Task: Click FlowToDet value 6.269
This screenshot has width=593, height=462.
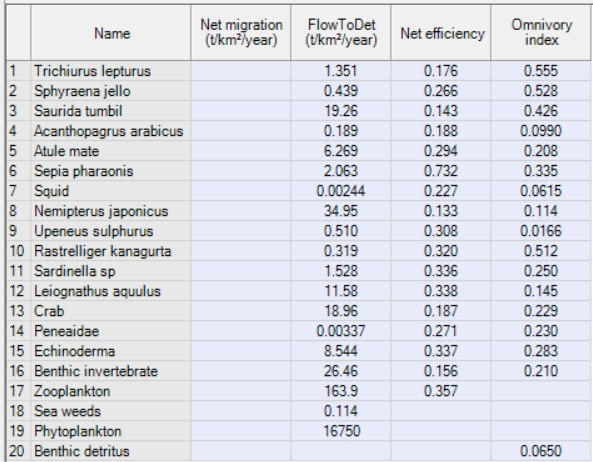Action: pyautogui.click(x=341, y=151)
